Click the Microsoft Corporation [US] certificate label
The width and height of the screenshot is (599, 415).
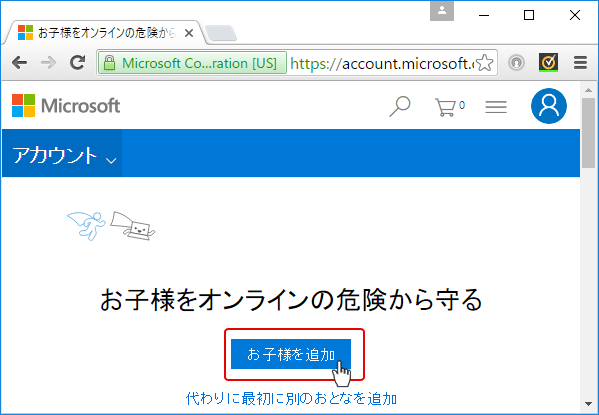coord(193,63)
